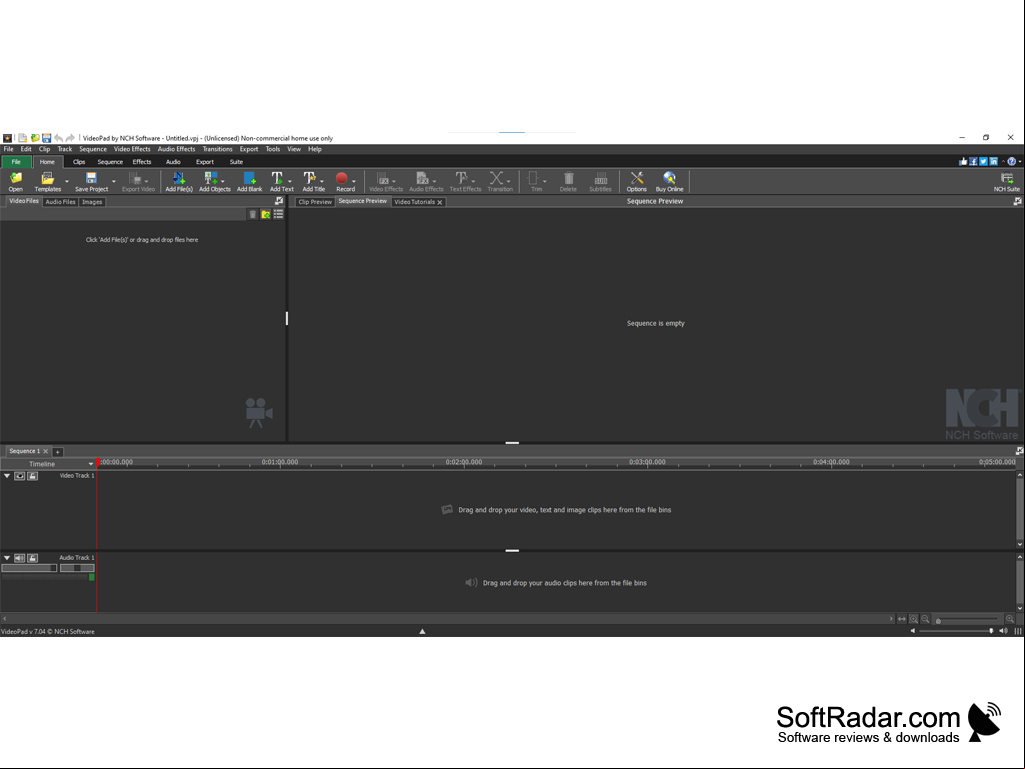Click the timeline zoom out magnifier

coord(925,619)
